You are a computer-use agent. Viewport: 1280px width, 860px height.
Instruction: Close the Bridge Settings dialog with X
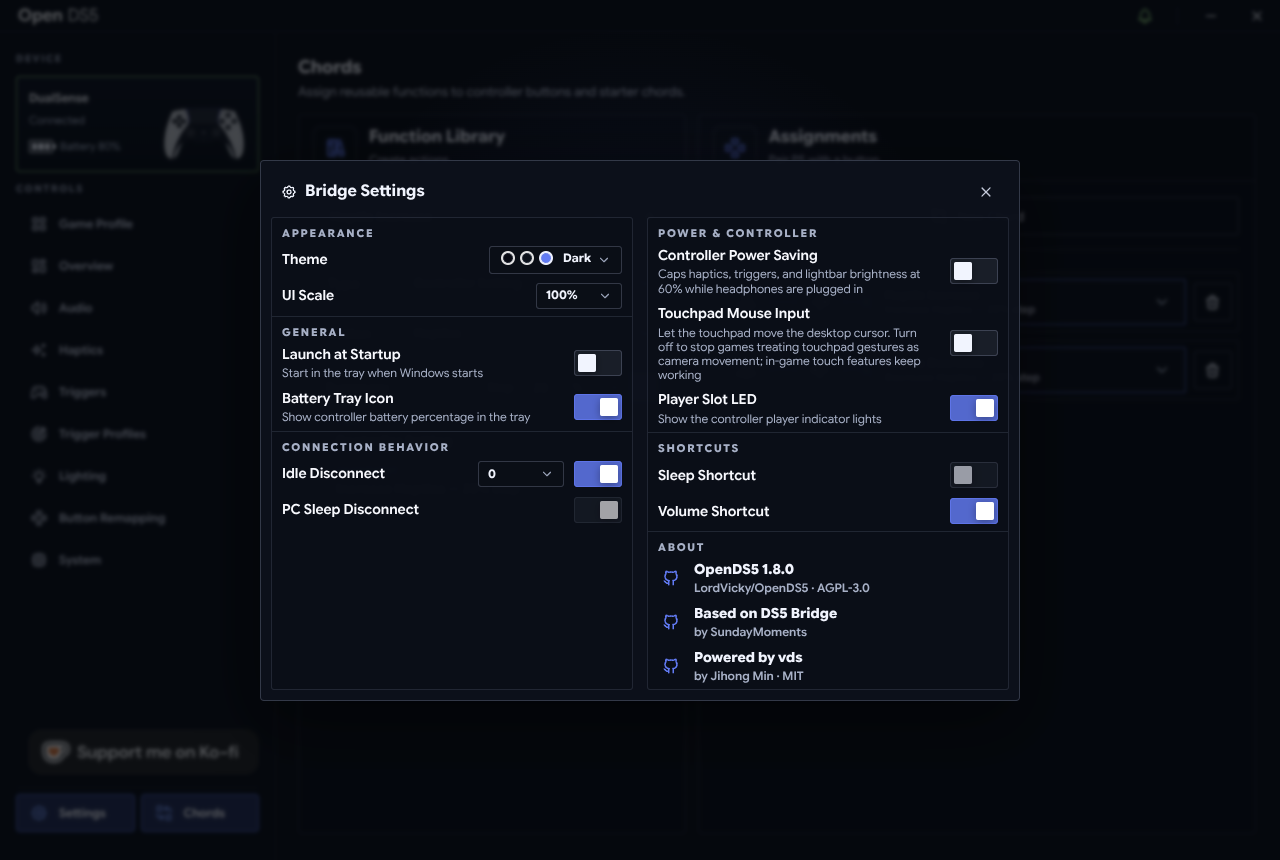coord(986,192)
